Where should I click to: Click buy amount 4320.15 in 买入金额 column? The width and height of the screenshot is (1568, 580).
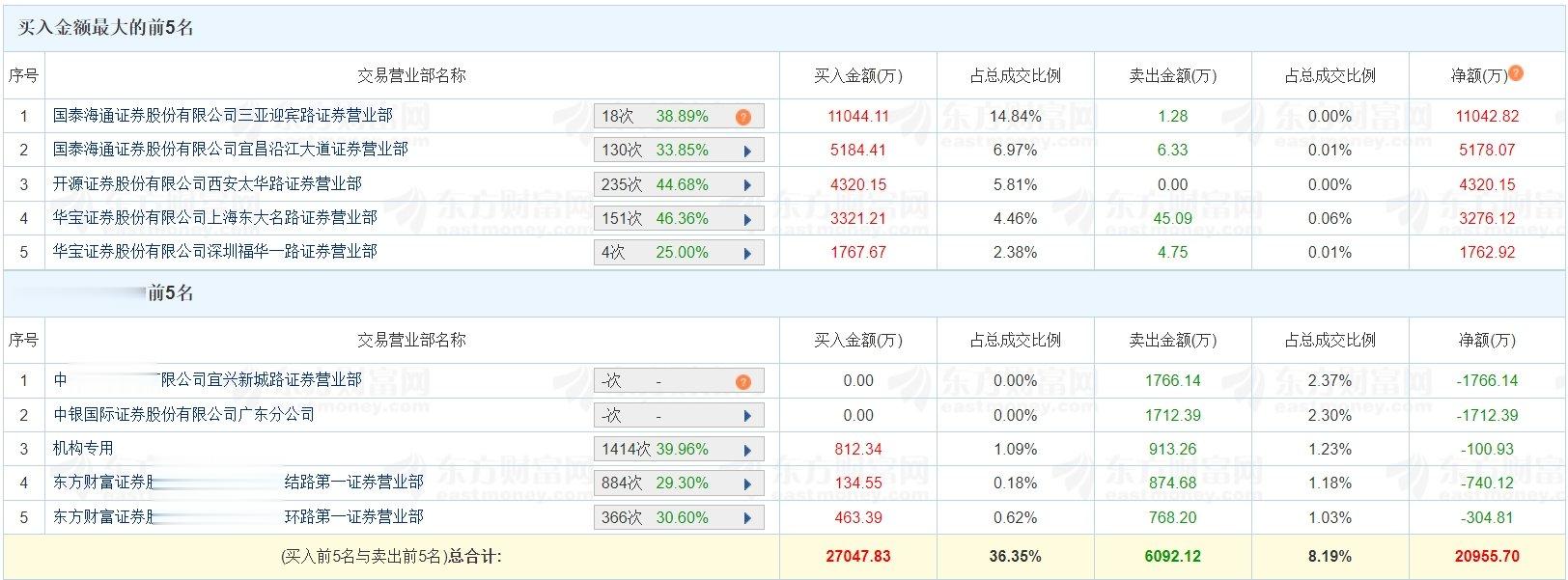858,184
